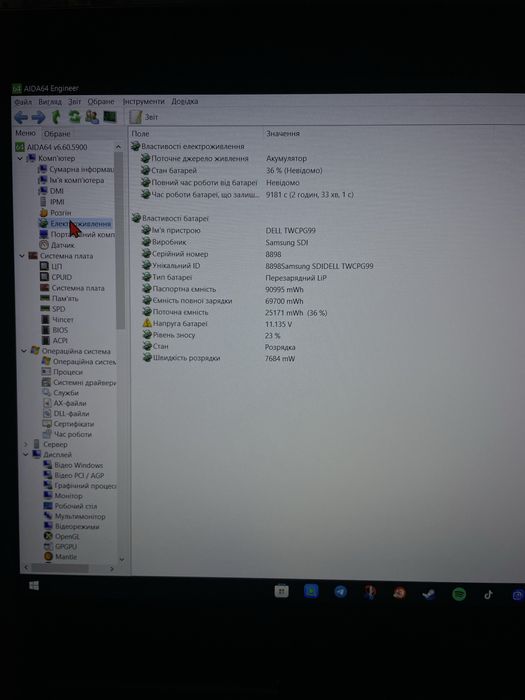Viewport: 525px width, 700px height.
Task: Click the green Up arrow toolbar icon
Action: [x=56, y=117]
